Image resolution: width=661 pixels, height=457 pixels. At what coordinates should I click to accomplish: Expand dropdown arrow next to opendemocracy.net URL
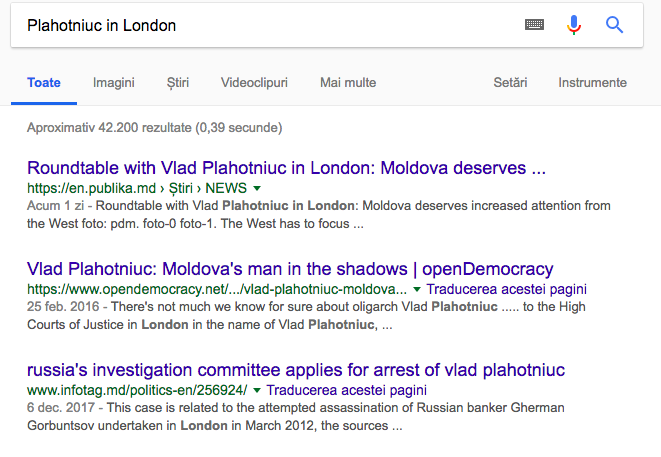click(416, 289)
